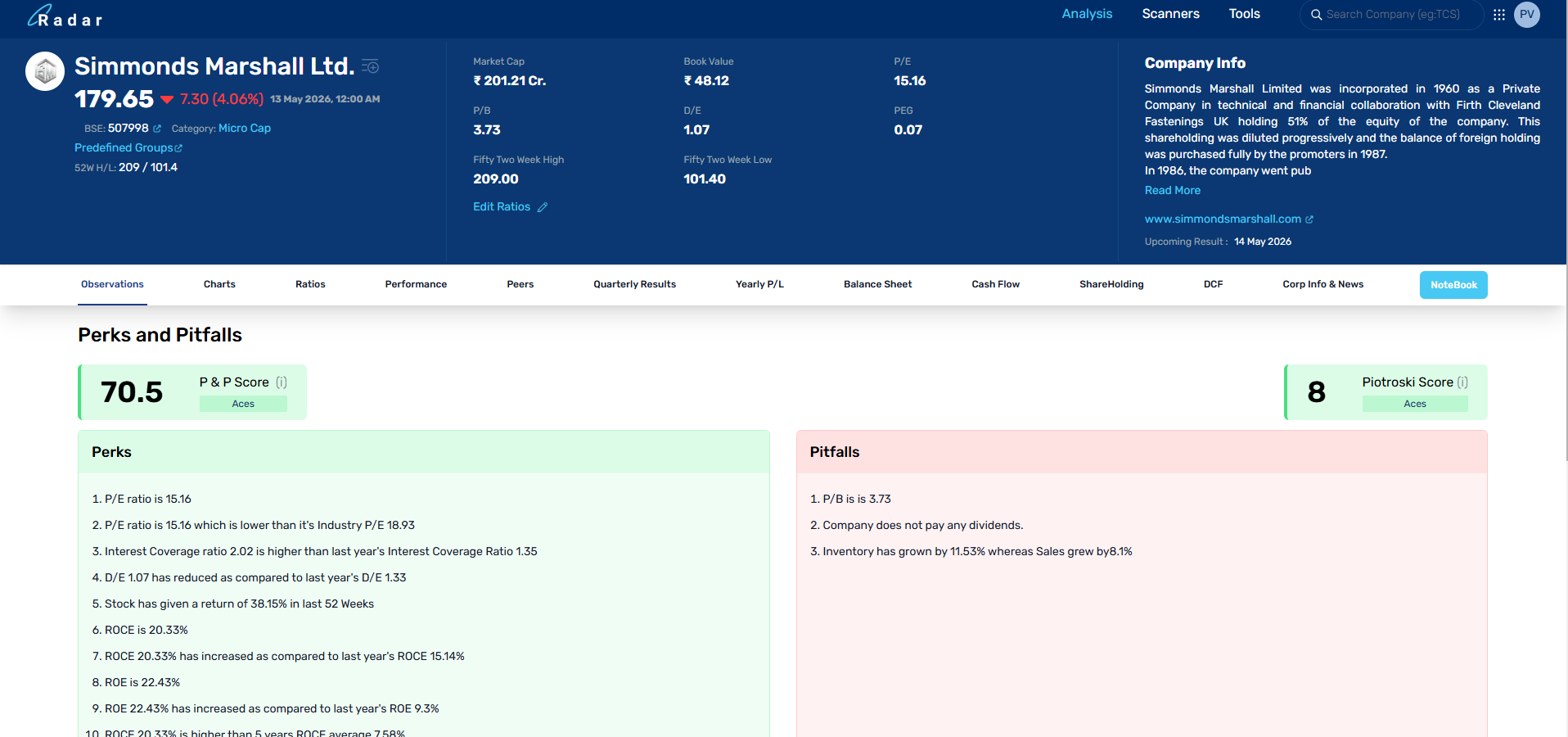Switch to the Charts tab
1568x737 pixels.
point(219,284)
